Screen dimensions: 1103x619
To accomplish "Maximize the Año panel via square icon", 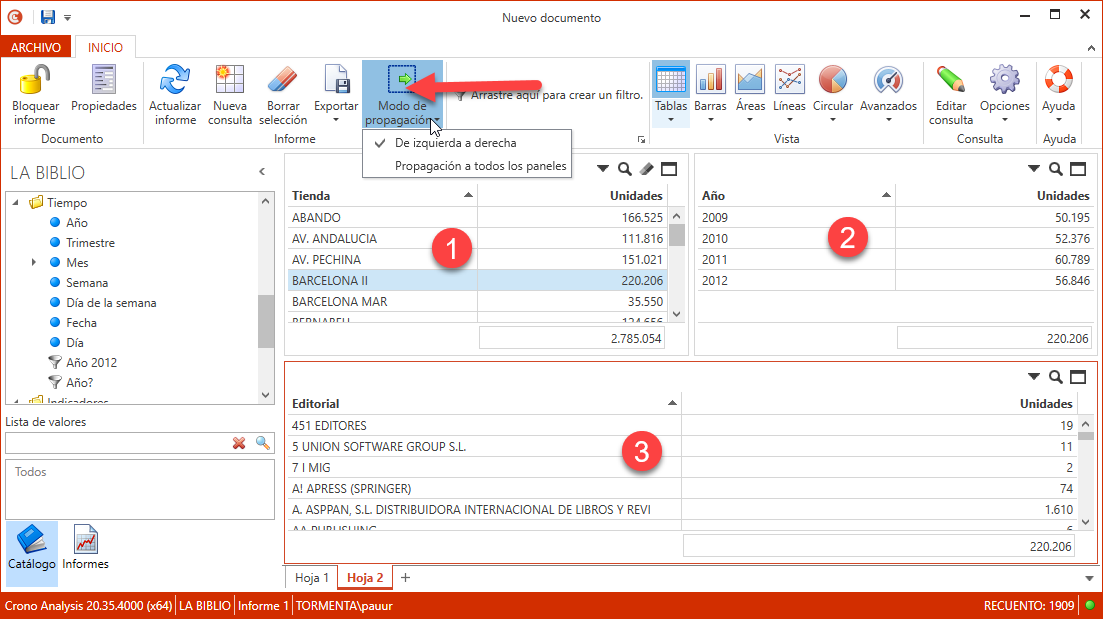I will (1078, 169).
